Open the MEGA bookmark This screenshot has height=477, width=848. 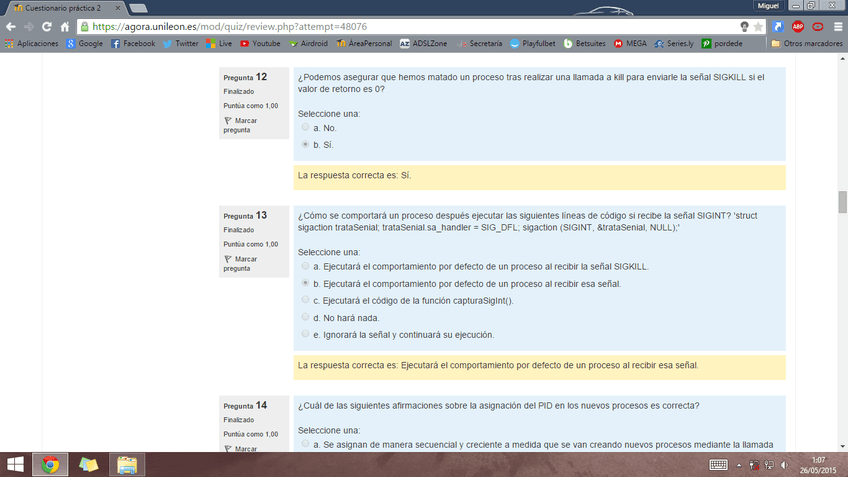point(630,43)
